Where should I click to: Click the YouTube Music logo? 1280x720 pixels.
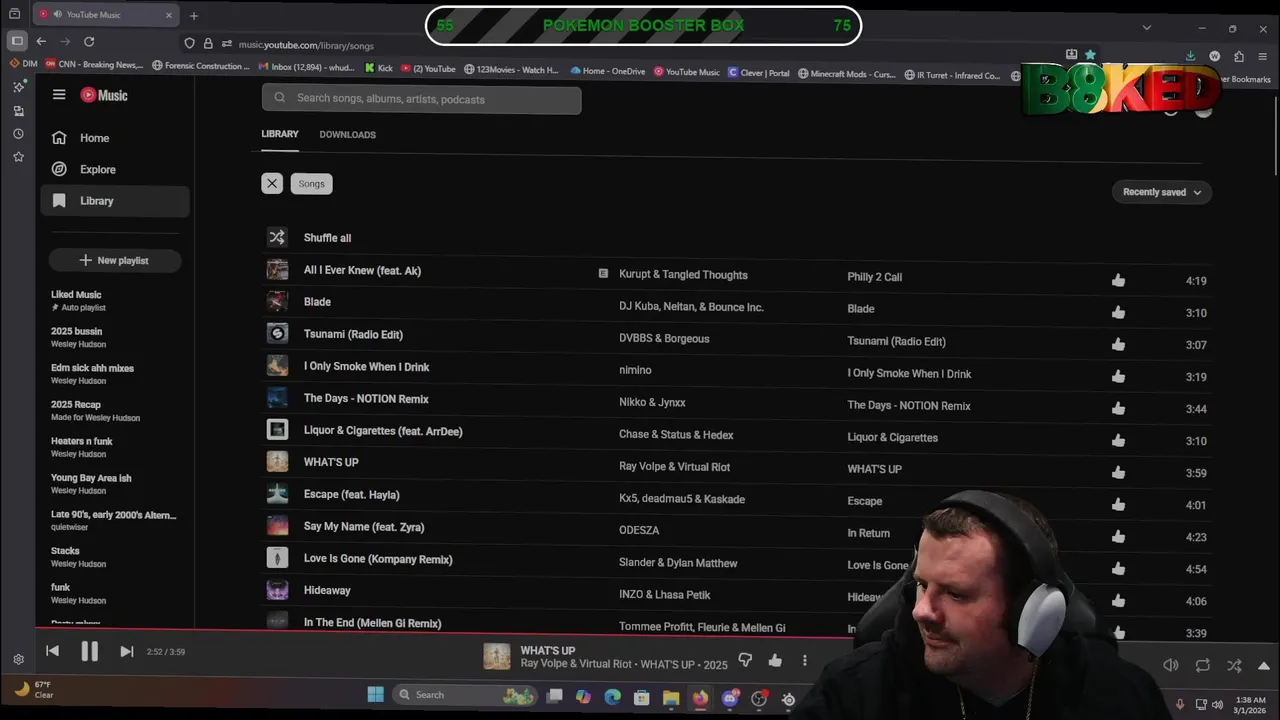[104, 95]
